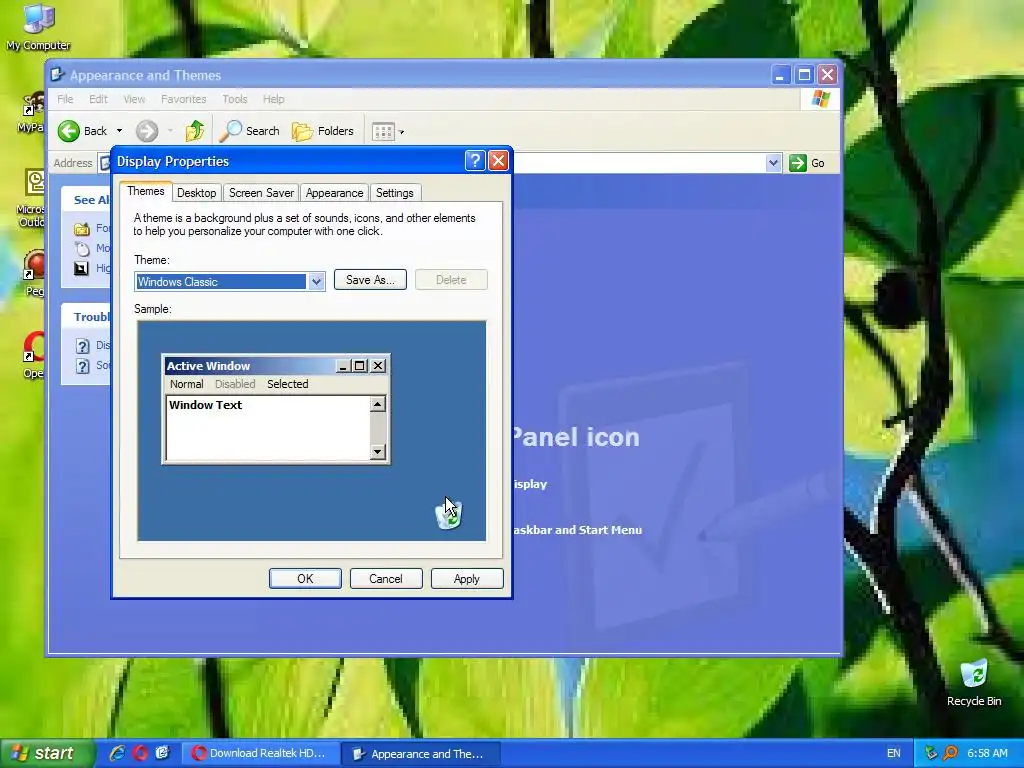The height and width of the screenshot is (768, 1024).
Task: Open the Back button history arrow
Action: coord(120,131)
